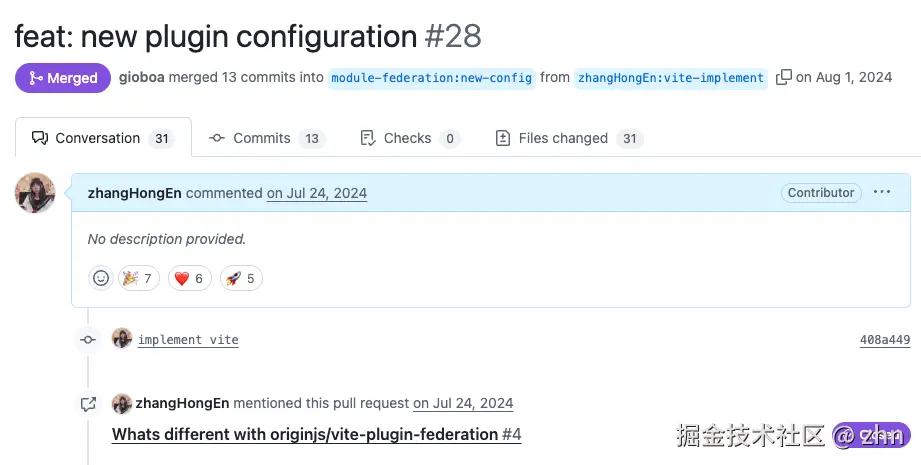Open zhangHongEn's large profile avatar

pyautogui.click(x=35, y=192)
